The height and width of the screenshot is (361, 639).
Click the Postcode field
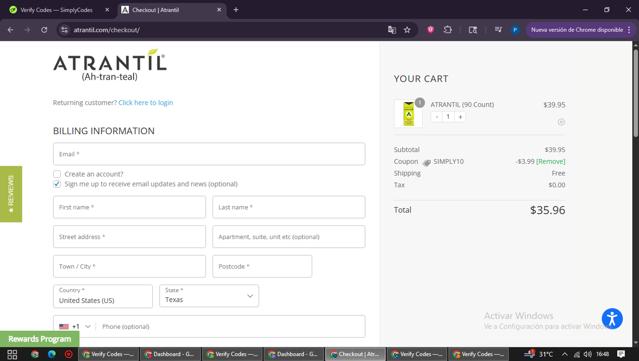pos(262,266)
